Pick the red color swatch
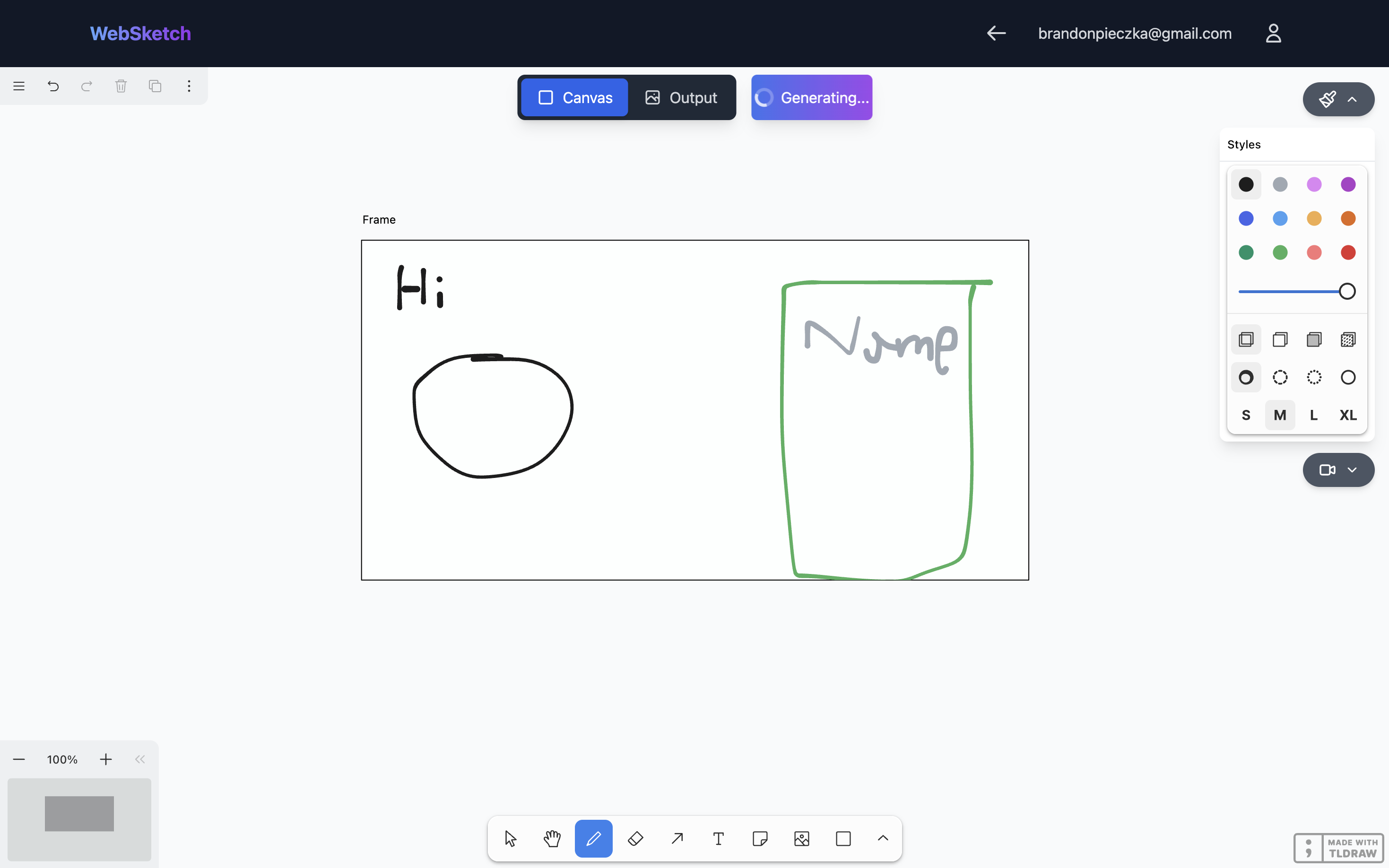This screenshot has height=868, width=1389. (1348, 252)
